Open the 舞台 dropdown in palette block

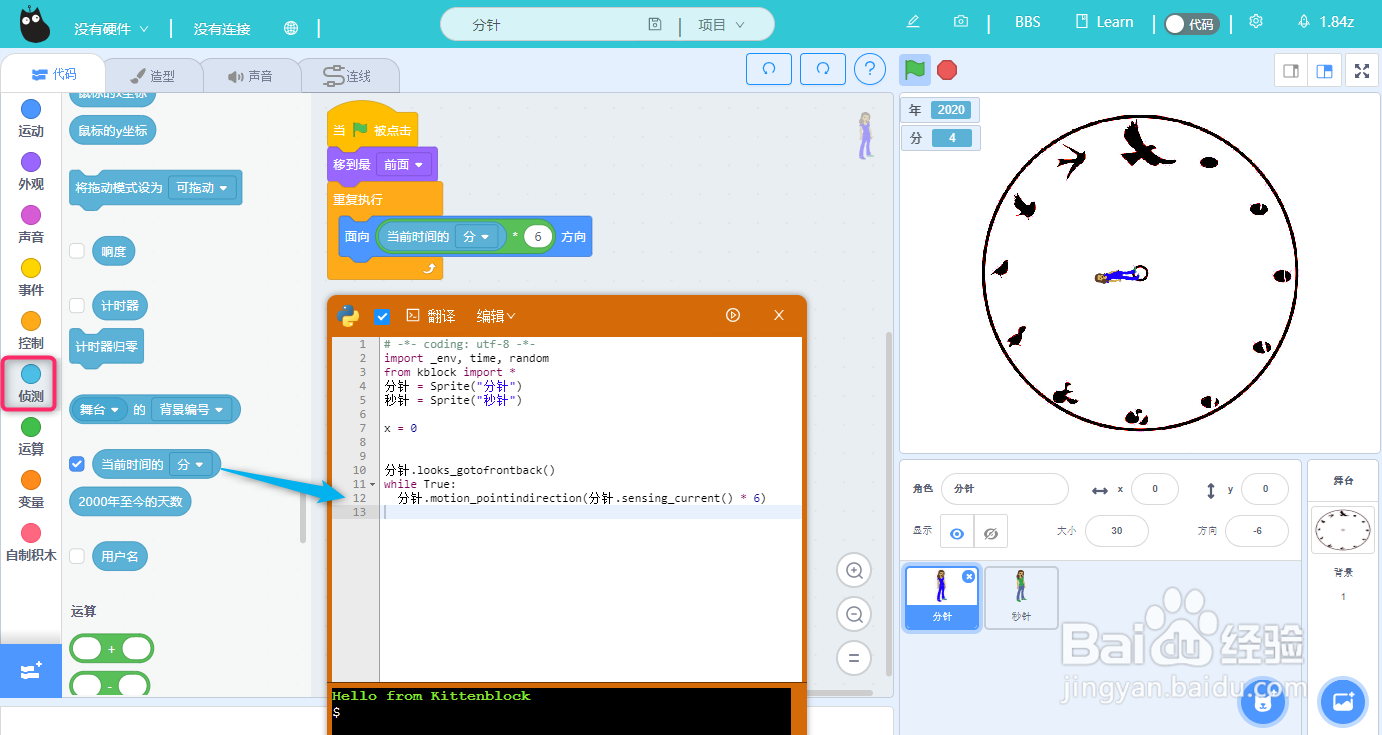point(101,409)
